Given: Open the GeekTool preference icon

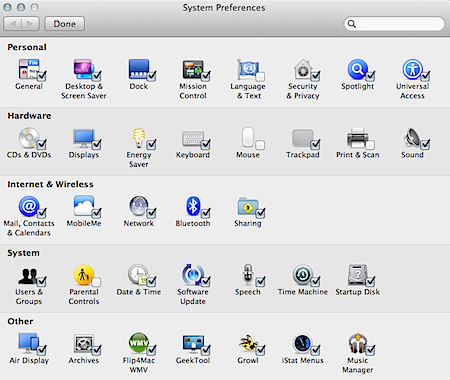Looking at the screenshot, I should point(193,343).
